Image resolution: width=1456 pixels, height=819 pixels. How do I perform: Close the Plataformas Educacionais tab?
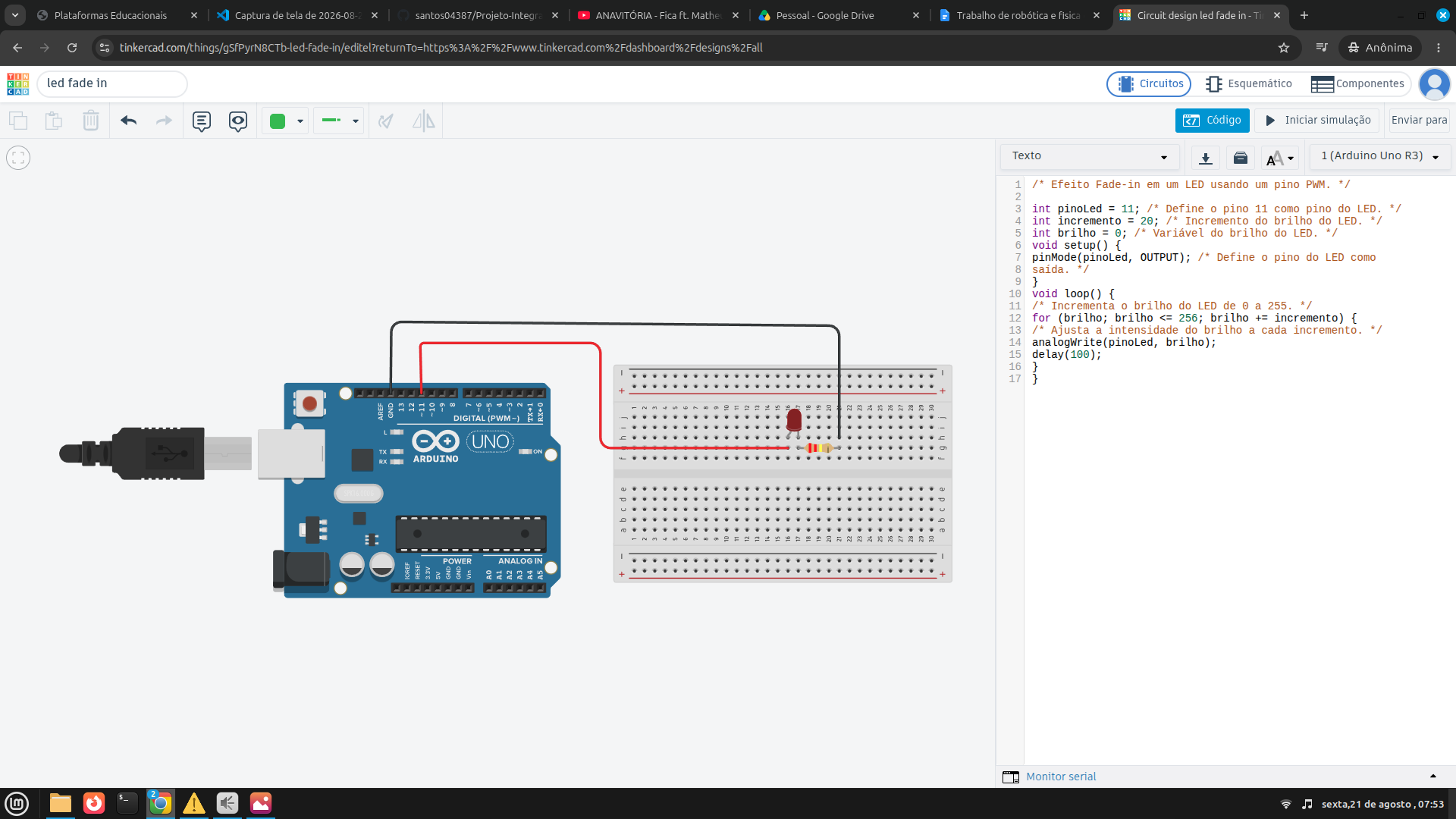(x=194, y=15)
